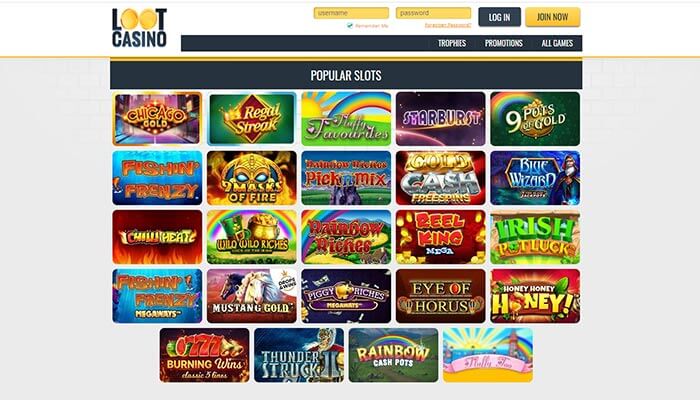
Task: Launch the Starburst slot tile
Action: [440, 119]
